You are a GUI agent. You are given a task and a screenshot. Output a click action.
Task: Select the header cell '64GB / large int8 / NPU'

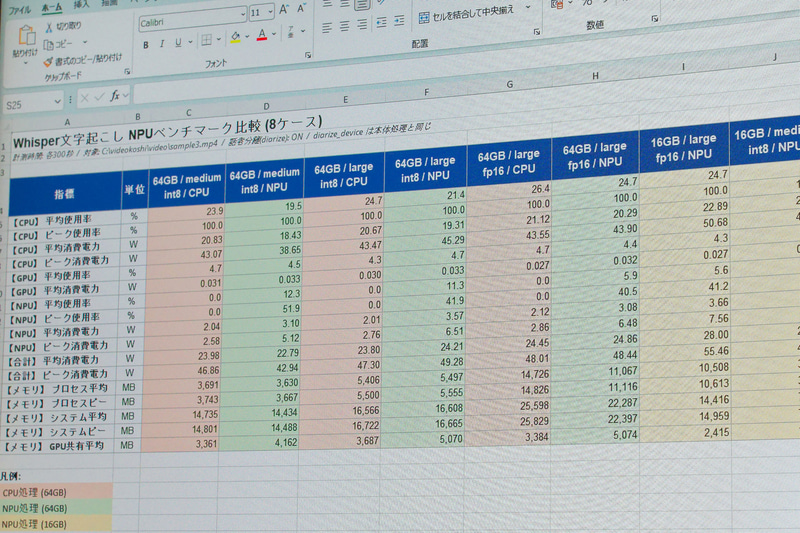[x=426, y=169]
